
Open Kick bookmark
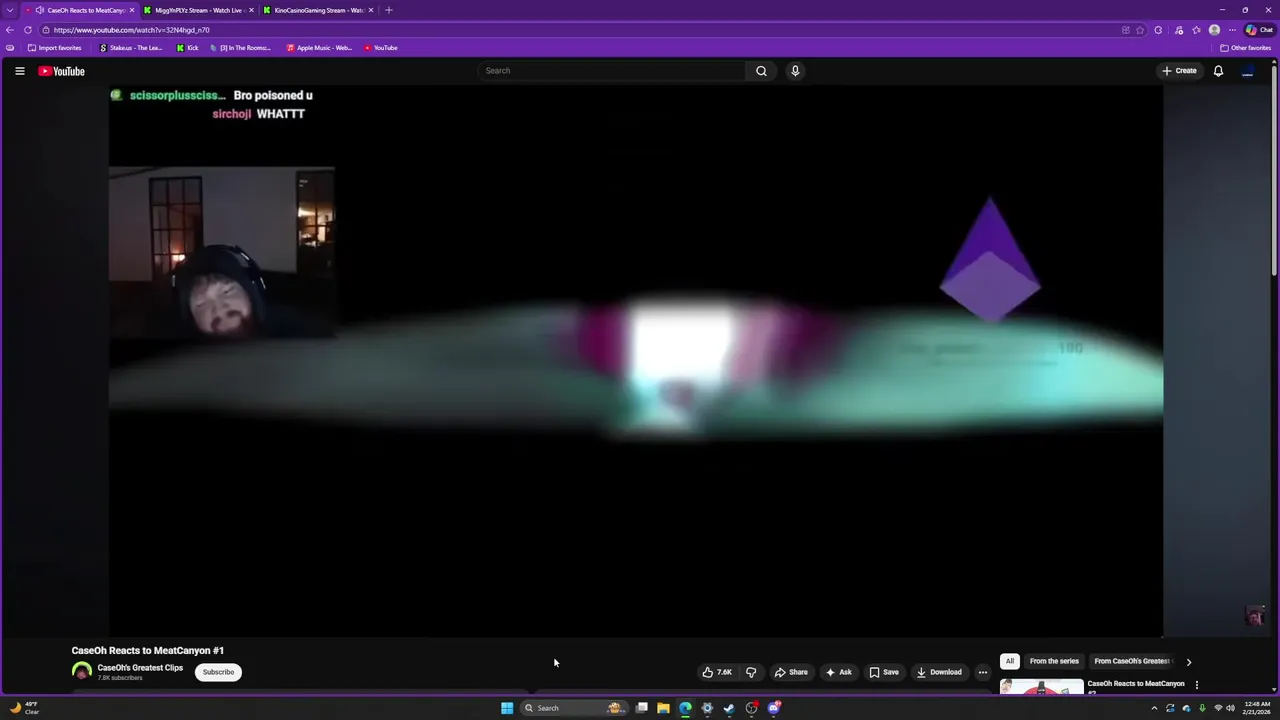tap(188, 48)
